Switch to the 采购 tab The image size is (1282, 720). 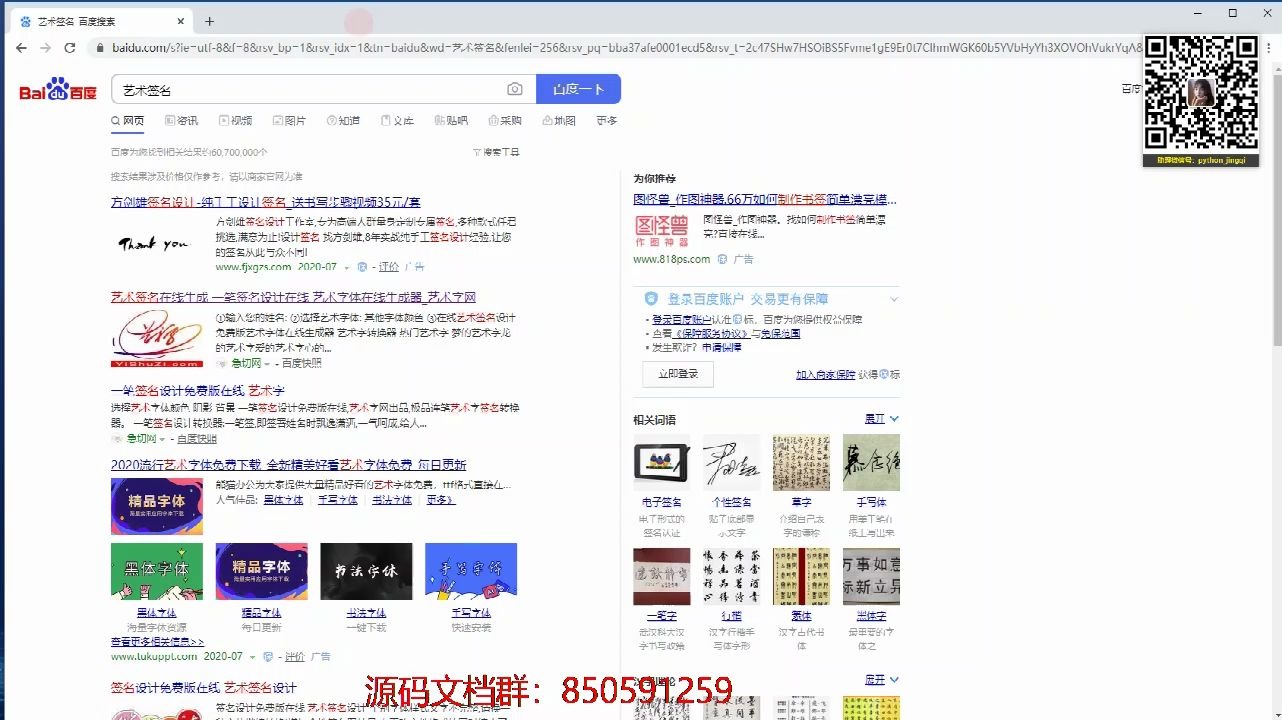(506, 121)
